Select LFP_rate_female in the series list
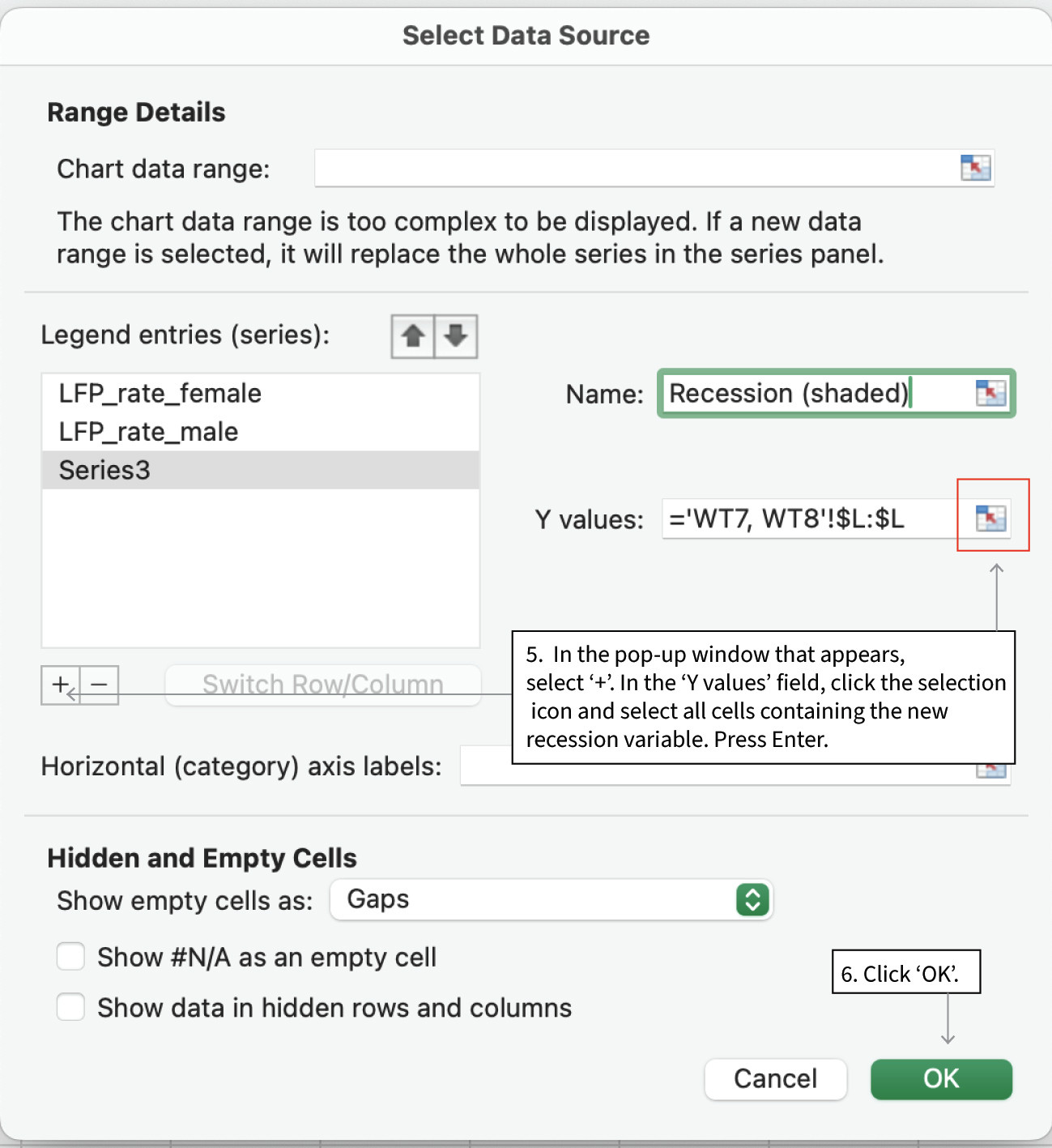This screenshot has width=1052, height=1148. click(x=160, y=394)
